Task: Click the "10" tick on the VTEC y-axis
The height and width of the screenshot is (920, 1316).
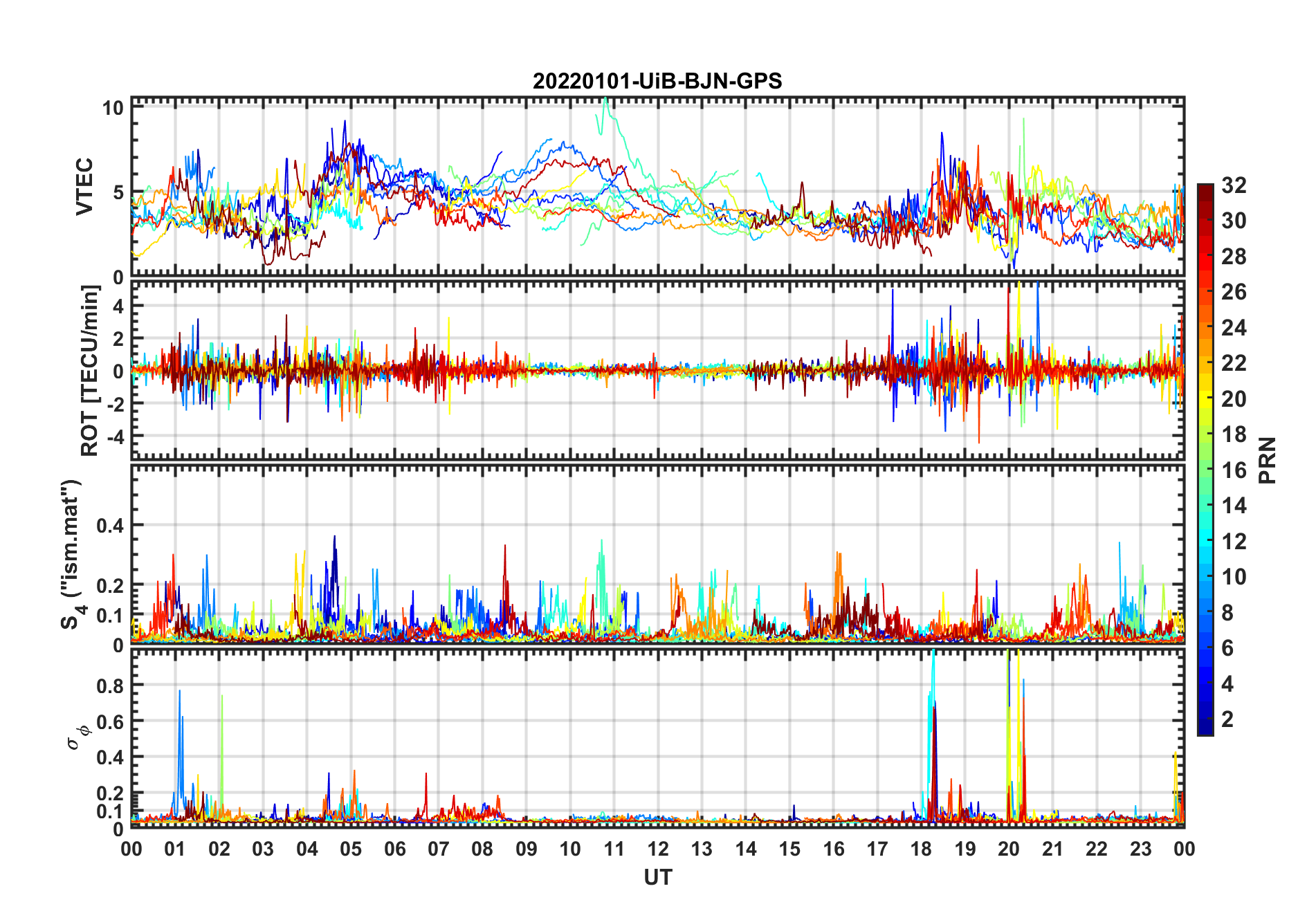Action: pos(113,108)
